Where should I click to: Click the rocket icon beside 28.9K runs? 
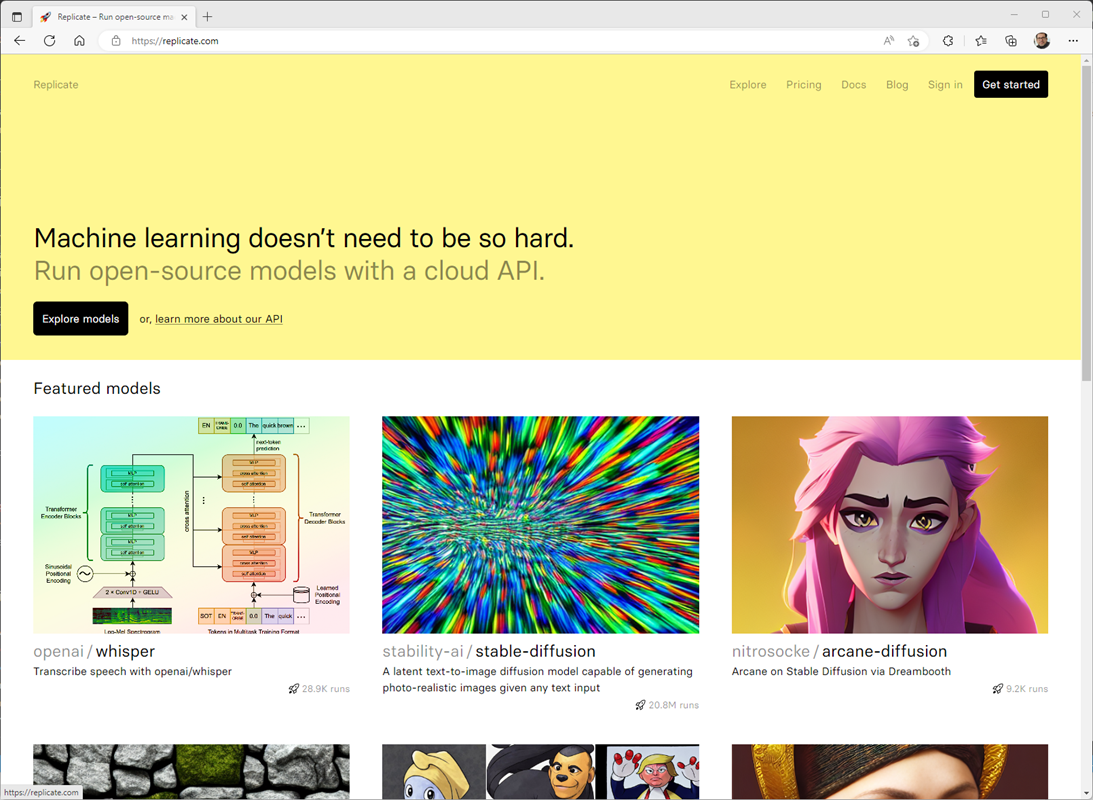pyautogui.click(x=293, y=689)
